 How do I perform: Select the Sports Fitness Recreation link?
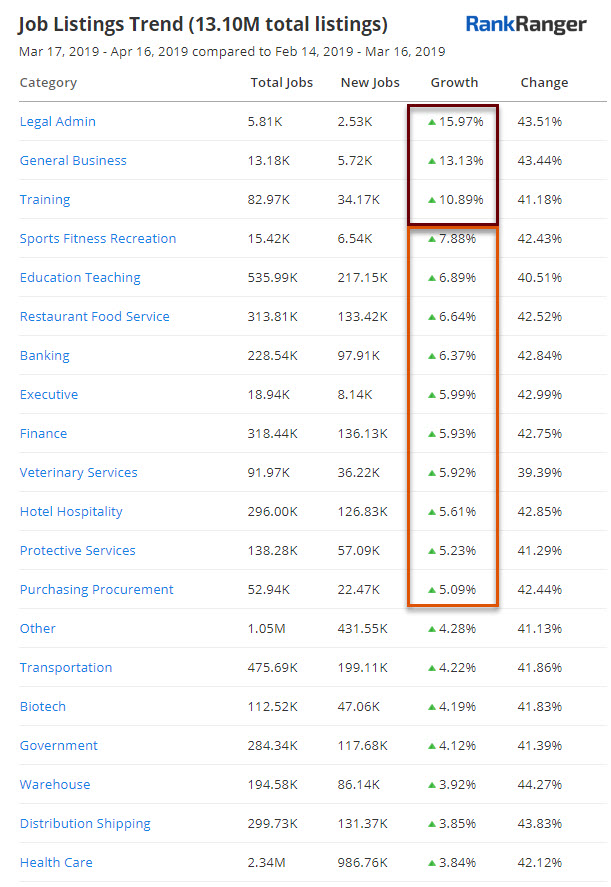(x=98, y=239)
